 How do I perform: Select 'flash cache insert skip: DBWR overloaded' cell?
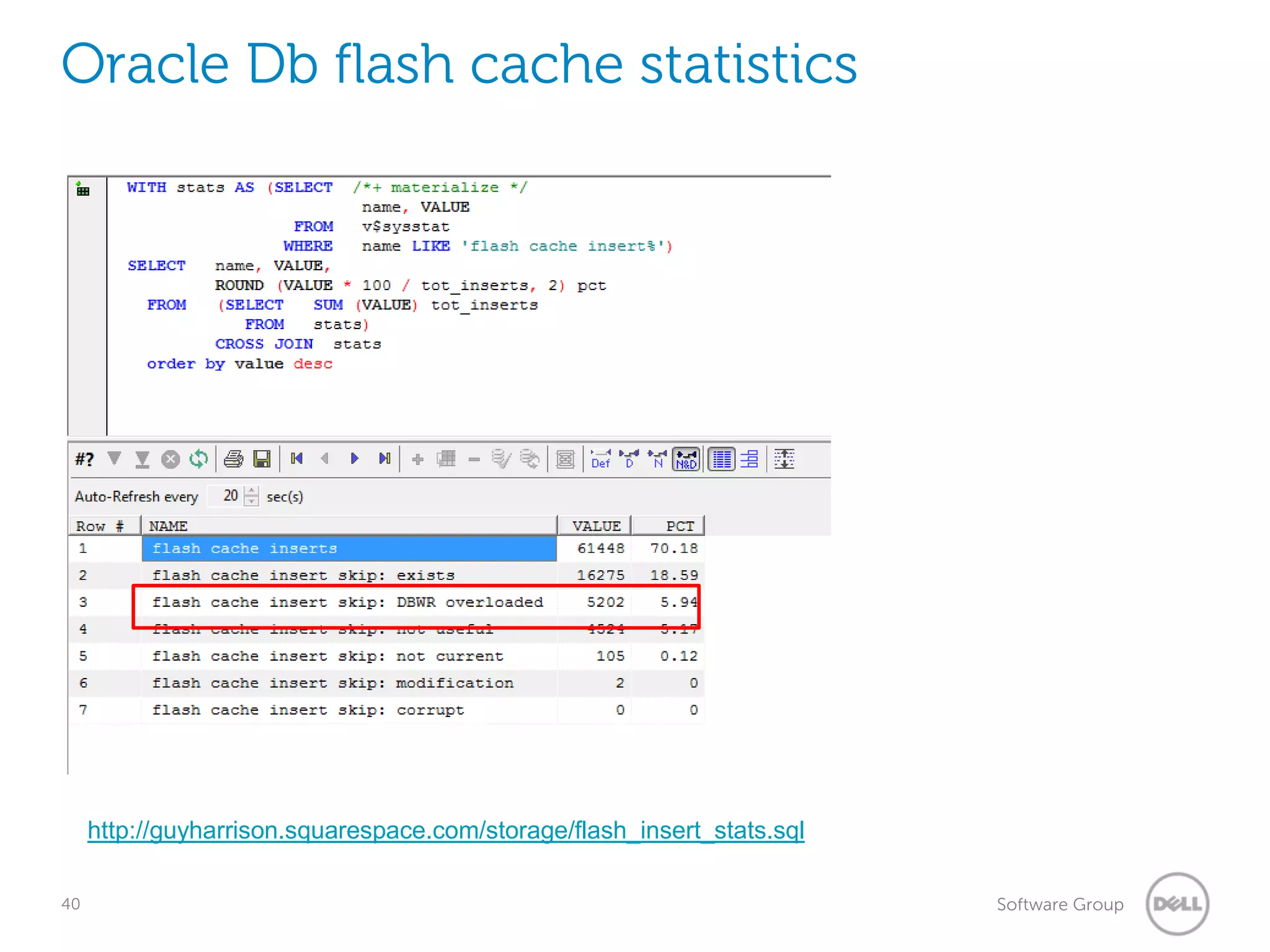[349, 602]
